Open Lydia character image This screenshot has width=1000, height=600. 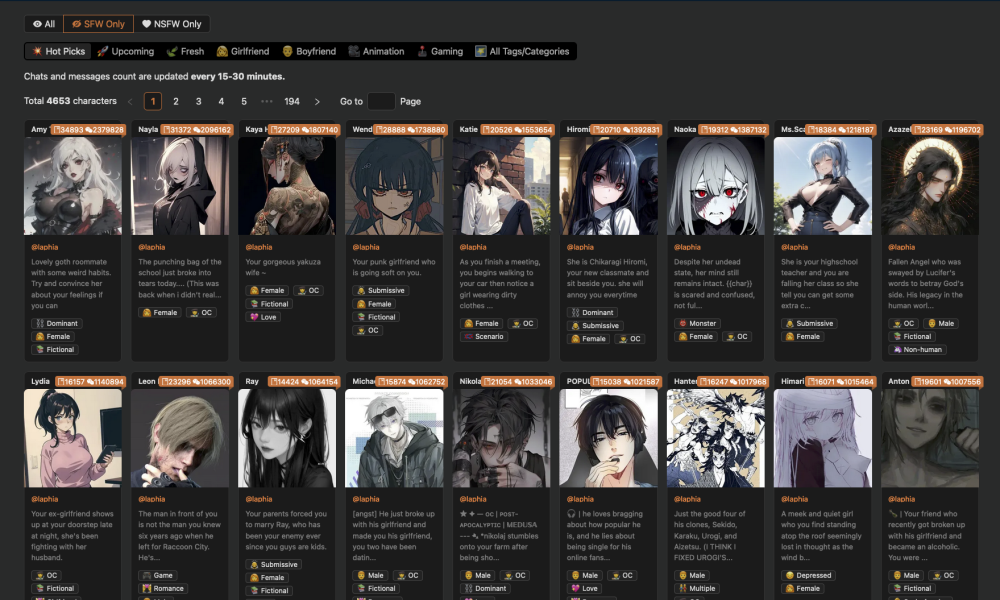pyautogui.click(x=73, y=438)
